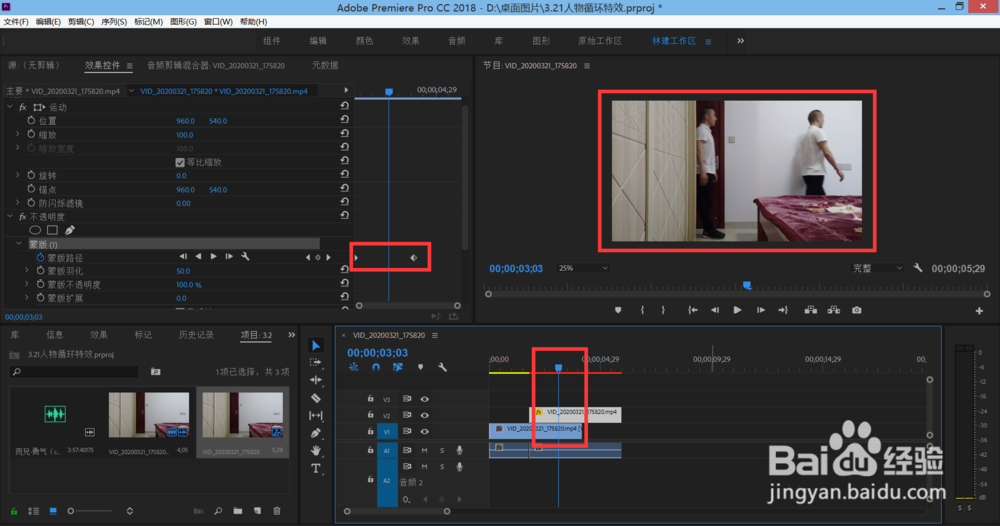
Task: Step forward one frame in program monitor
Action: click(x=761, y=310)
